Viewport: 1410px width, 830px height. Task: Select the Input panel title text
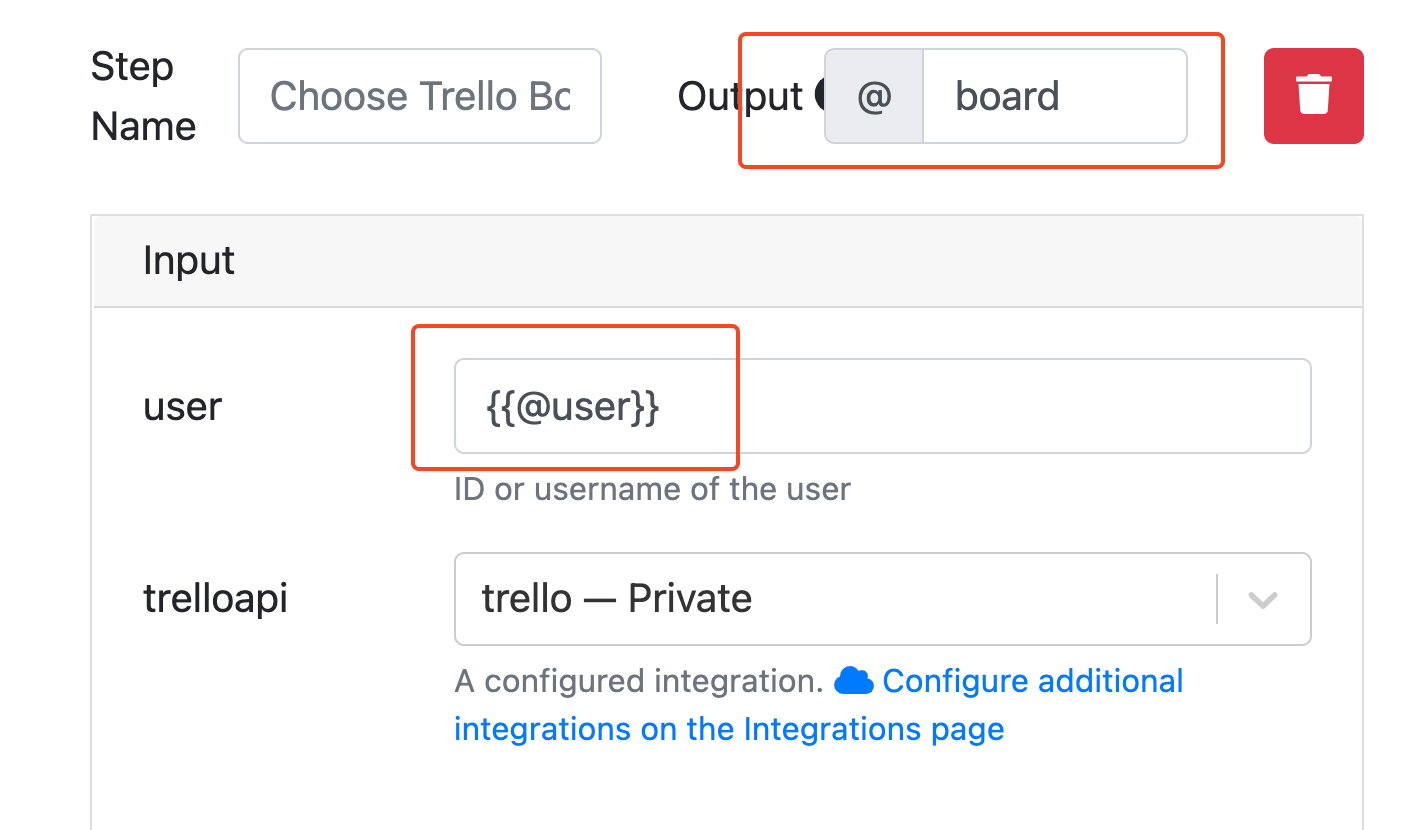189,260
